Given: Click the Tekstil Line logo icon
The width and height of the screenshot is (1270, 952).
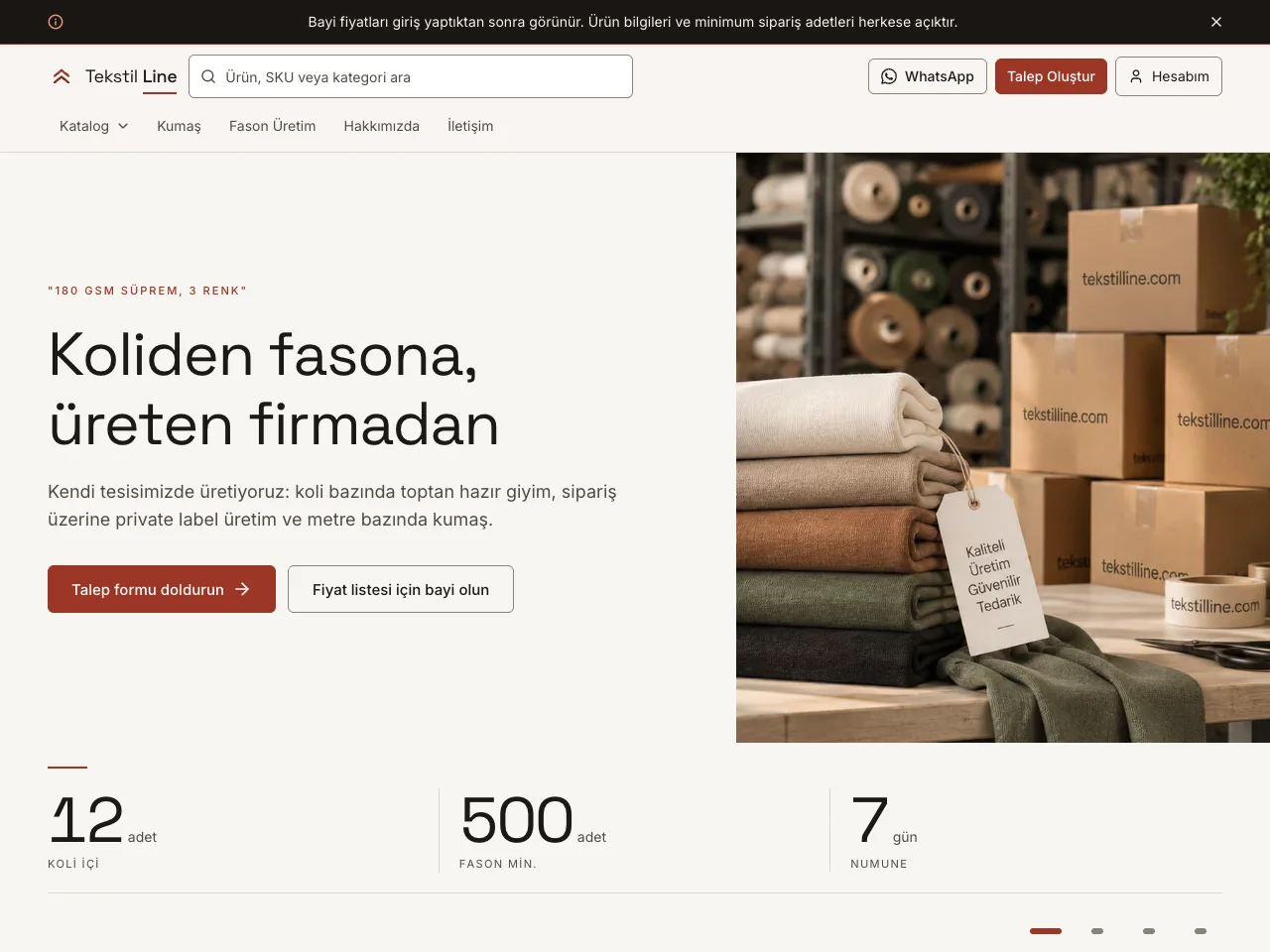Looking at the screenshot, I should point(62,76).
